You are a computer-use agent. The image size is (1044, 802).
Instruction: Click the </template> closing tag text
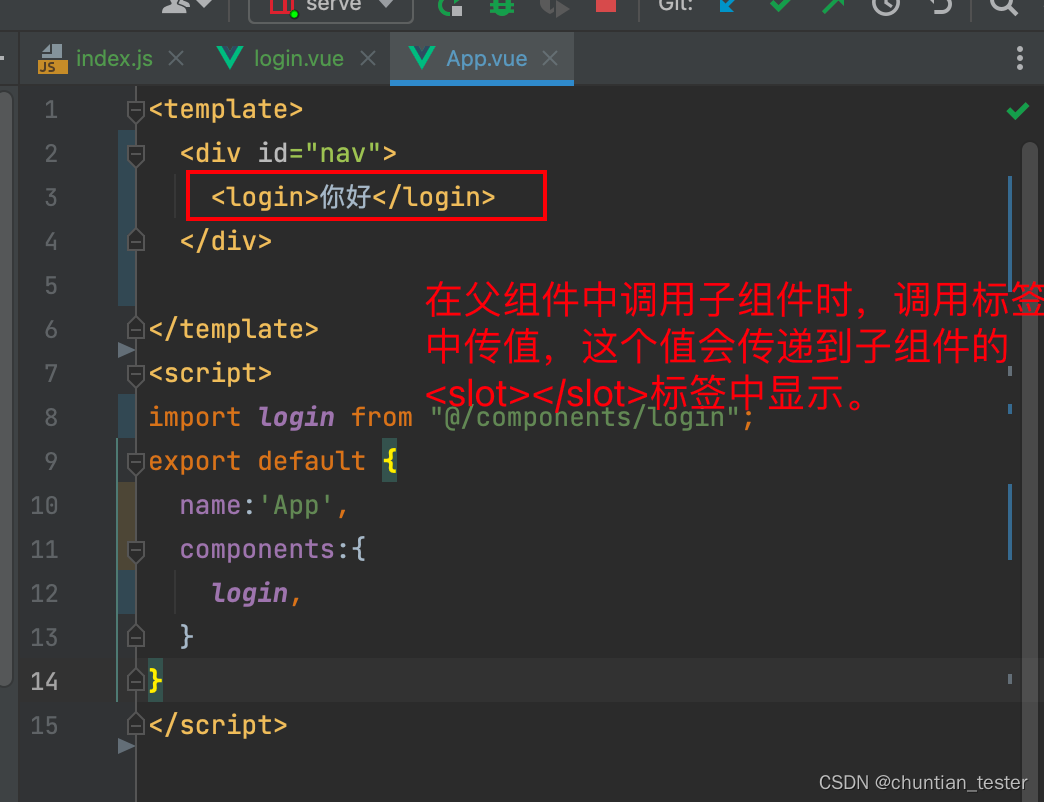[234, 329]
